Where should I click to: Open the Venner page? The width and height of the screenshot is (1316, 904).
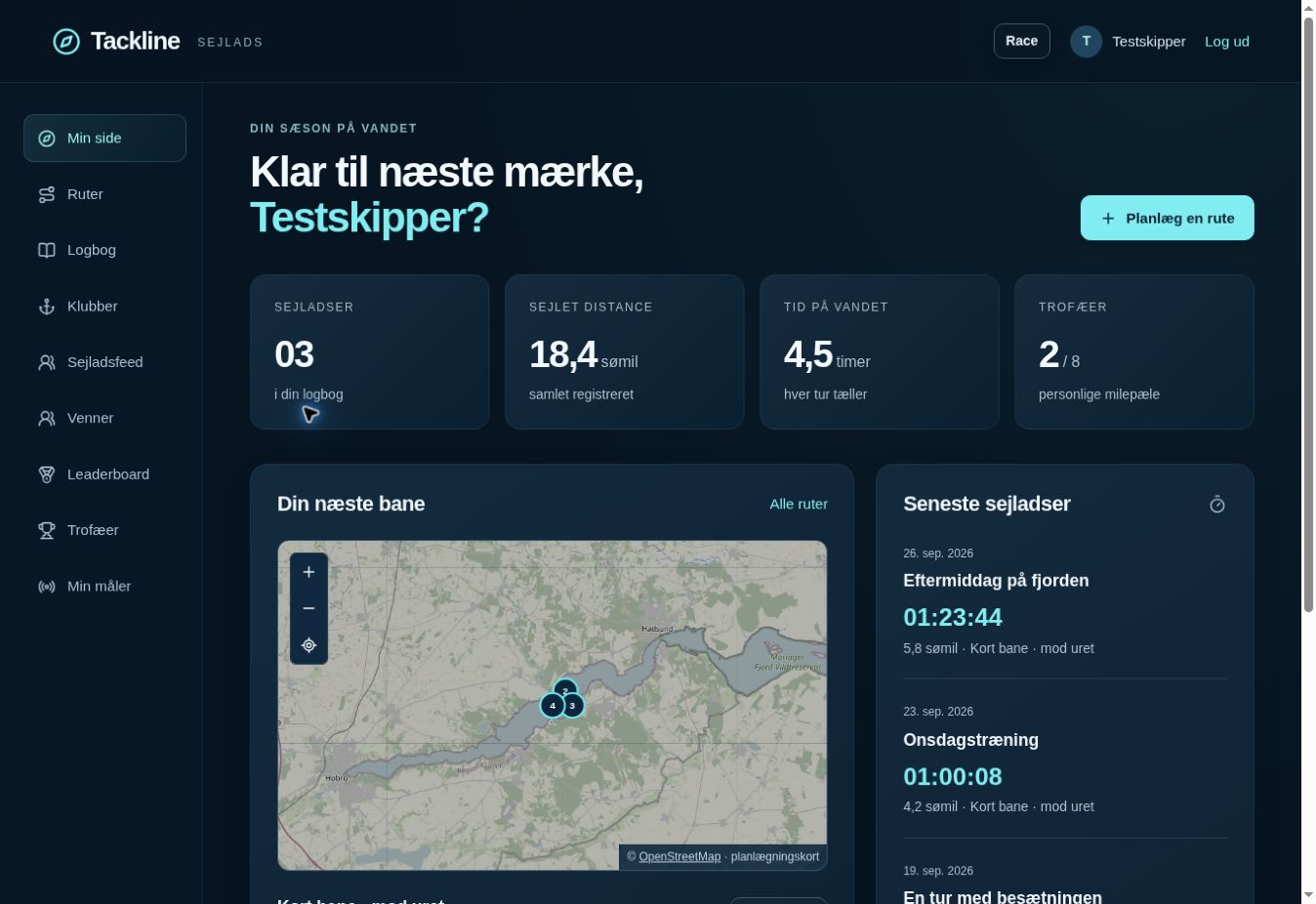pyautogui.click(x=104, y=418)
